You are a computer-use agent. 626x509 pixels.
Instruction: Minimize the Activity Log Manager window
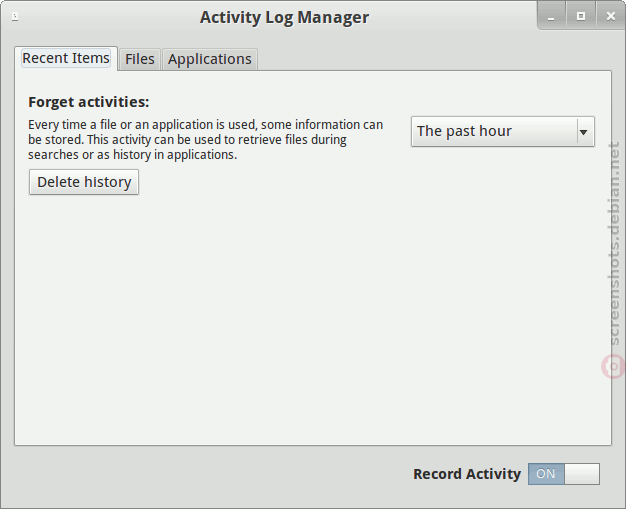551,16
